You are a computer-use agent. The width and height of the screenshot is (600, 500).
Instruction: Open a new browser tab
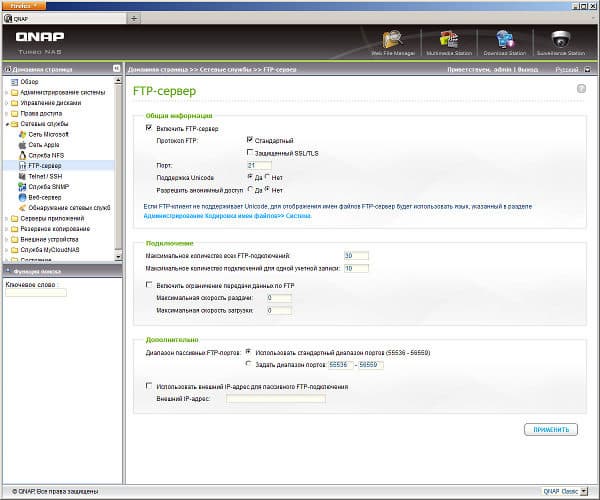(x=134, y=18)
